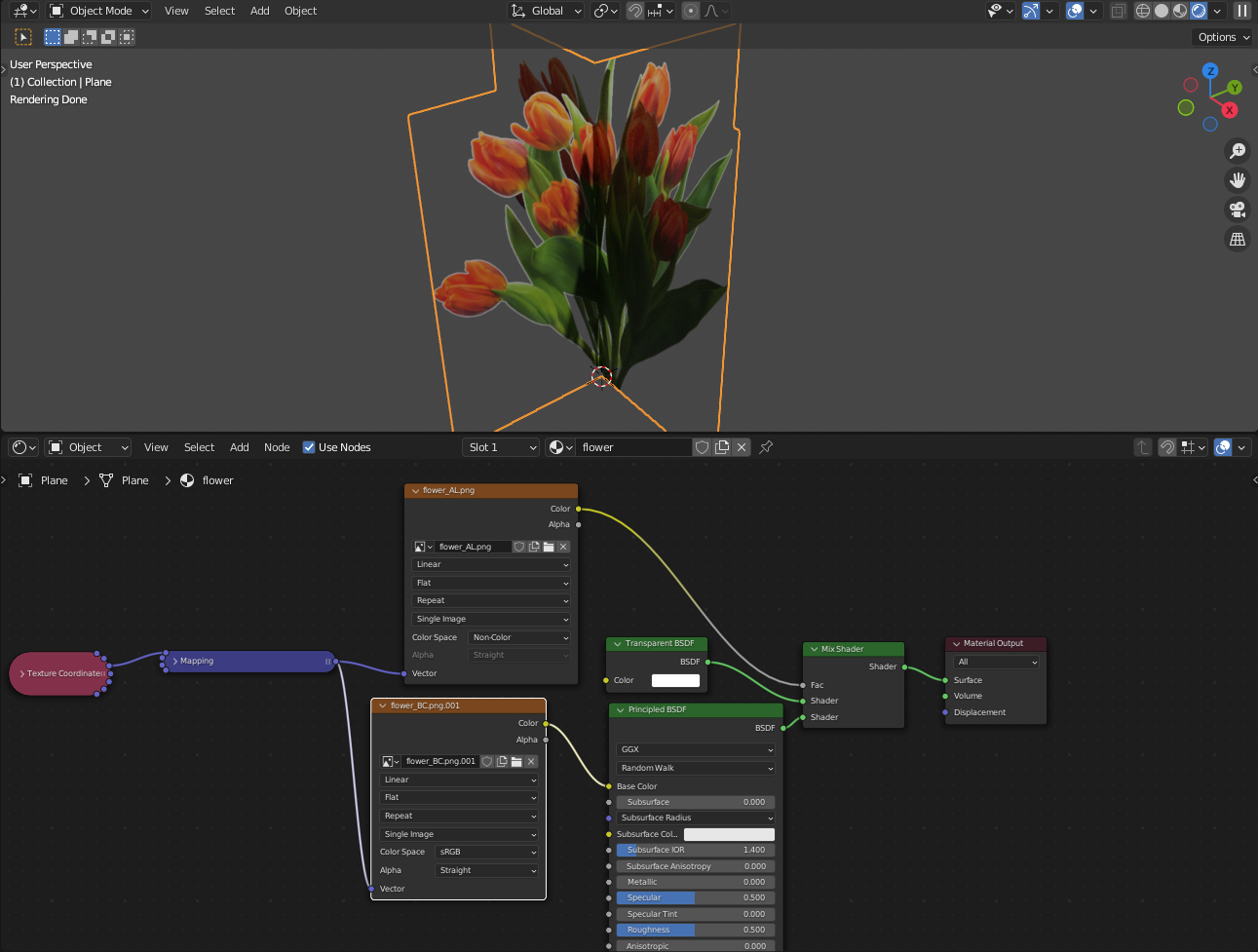Image resolution: width=1258 pixels, height=952 pixels.
Task: Click the move view hand gizmo
Action: 1238,180
